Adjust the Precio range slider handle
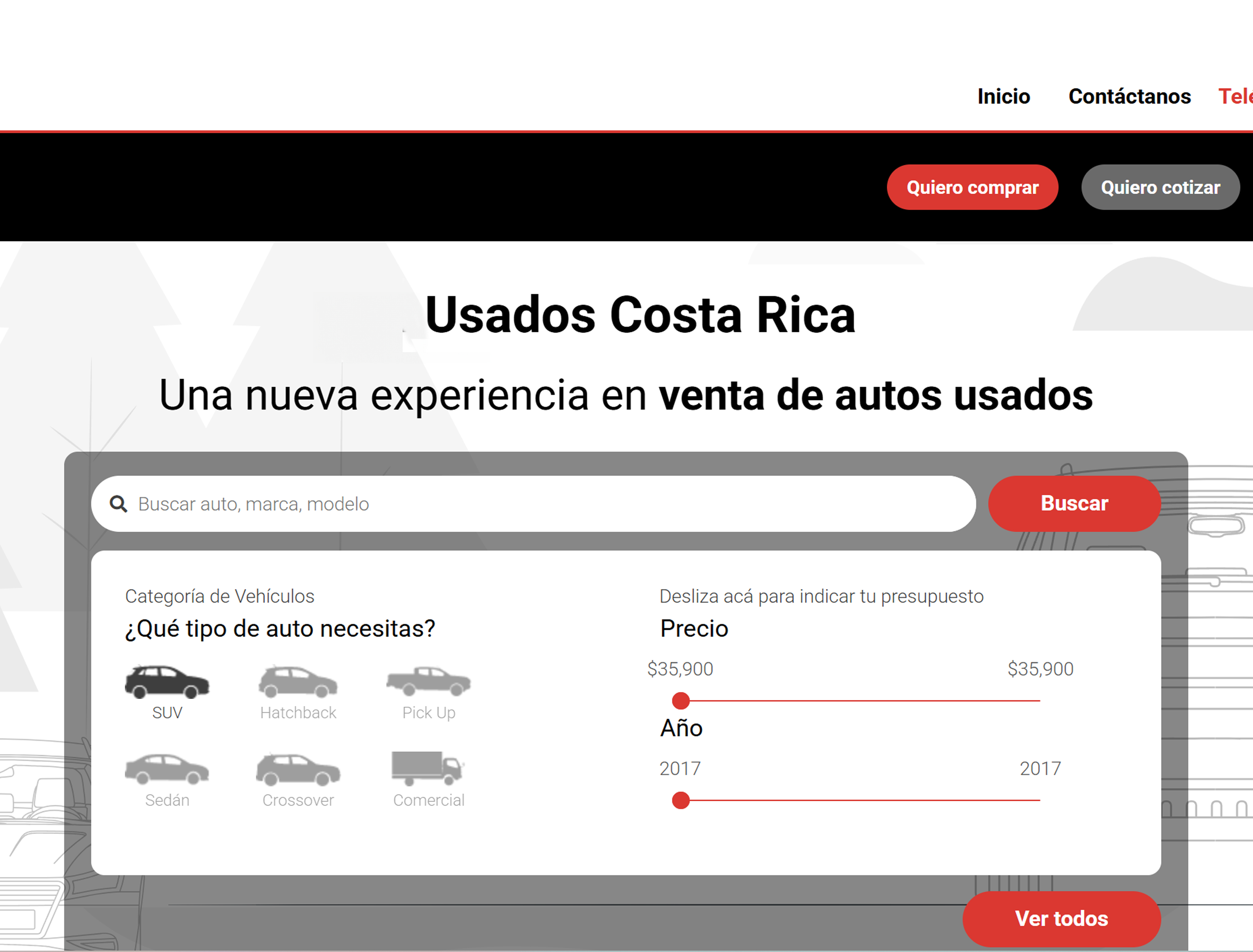The height and width of the screenshot is (952, 1253). 681,701
